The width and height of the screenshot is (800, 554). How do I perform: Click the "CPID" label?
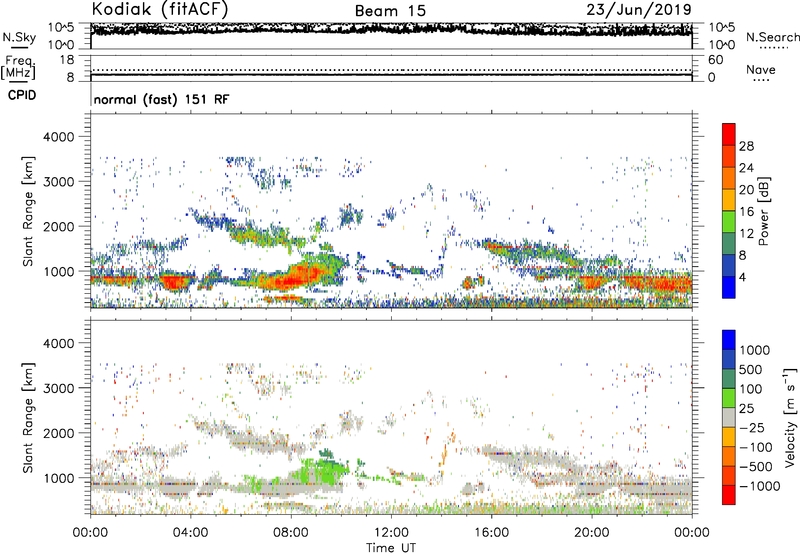22,95
